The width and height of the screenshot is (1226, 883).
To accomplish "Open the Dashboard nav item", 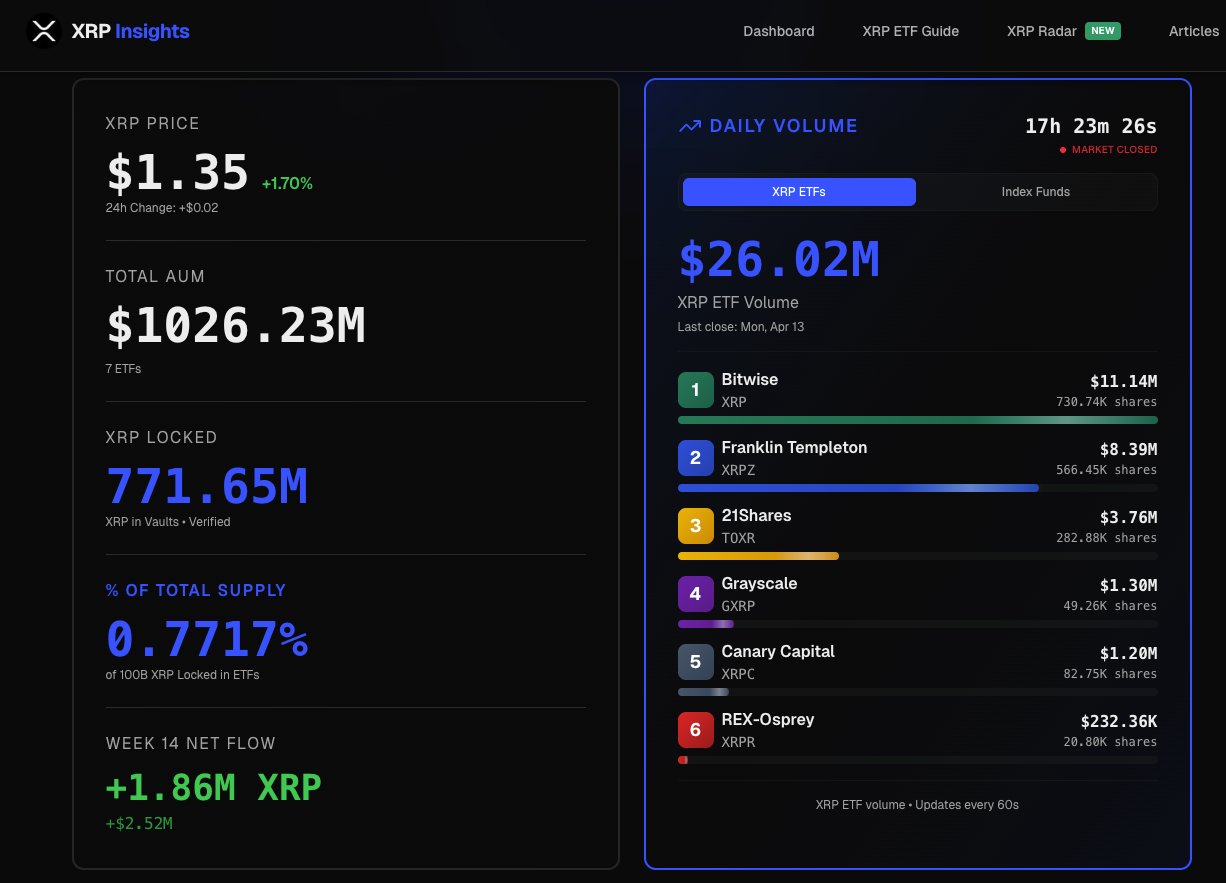I will pos(778,31).
